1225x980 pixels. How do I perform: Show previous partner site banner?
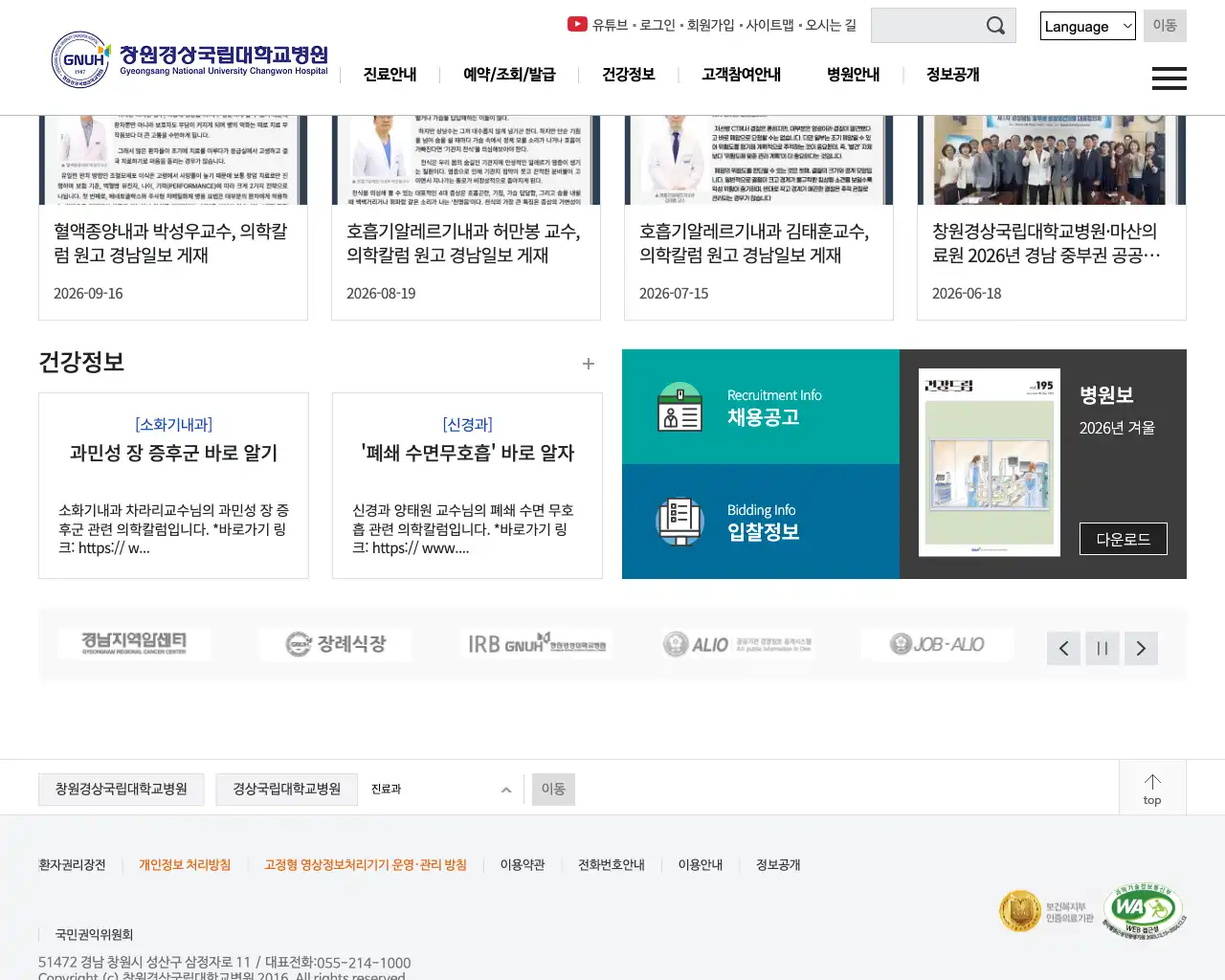pos(1063,648)
